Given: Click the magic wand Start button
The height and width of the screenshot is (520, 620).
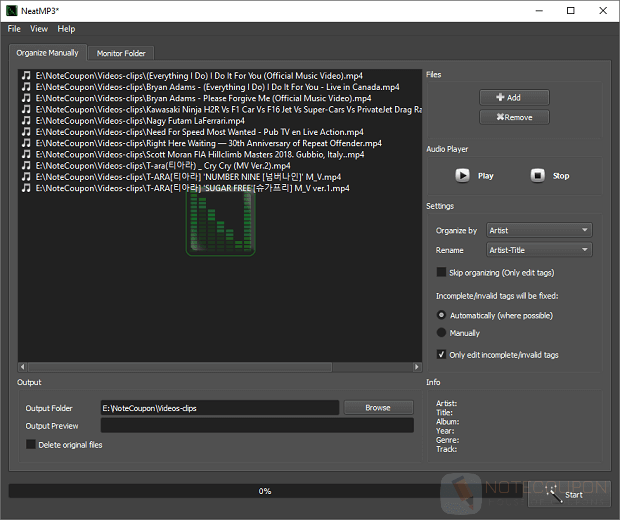Looking at the screenshot, I should click(569, 494).
